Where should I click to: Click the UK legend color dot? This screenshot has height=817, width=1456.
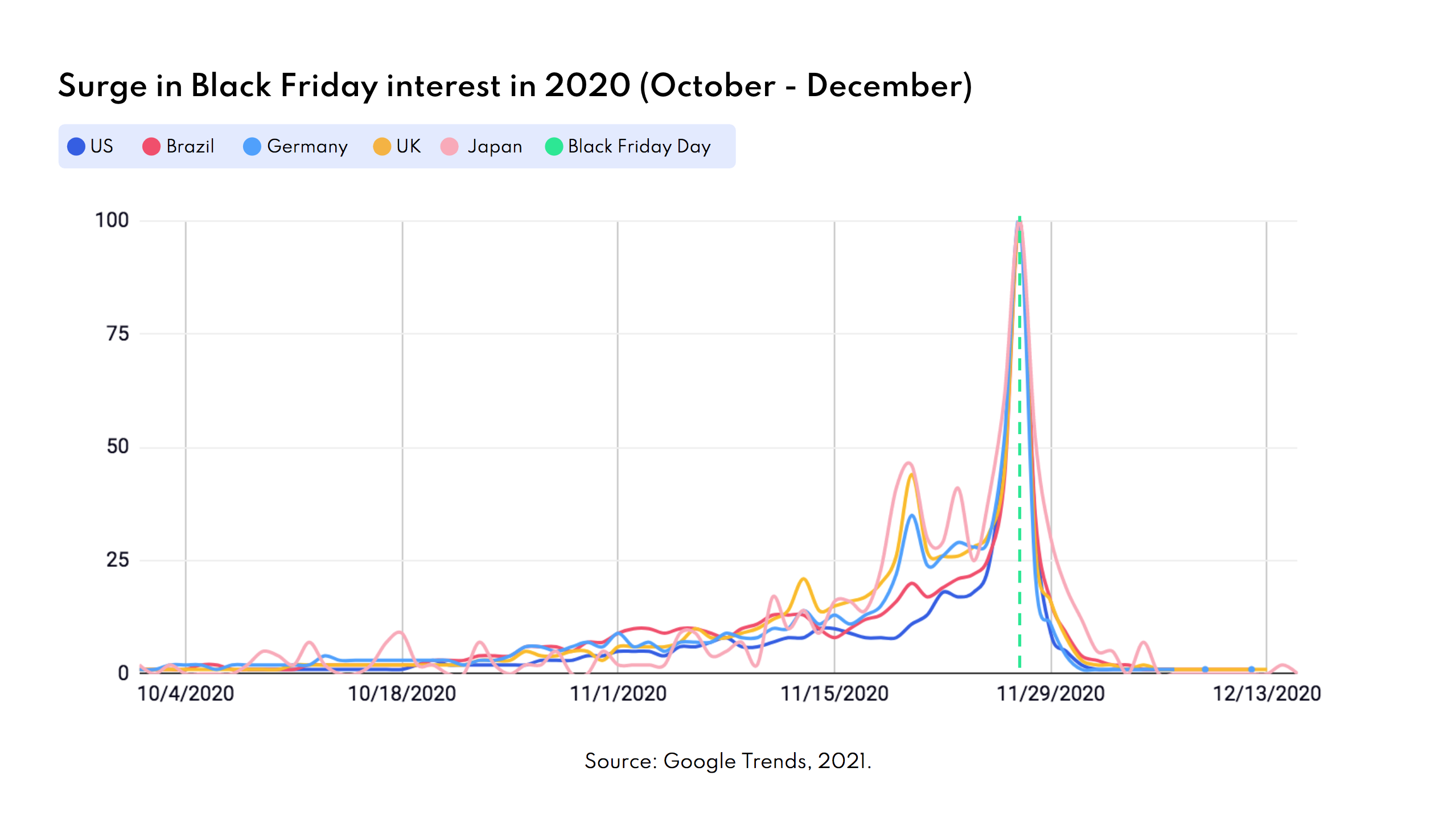tap(382, 147)
